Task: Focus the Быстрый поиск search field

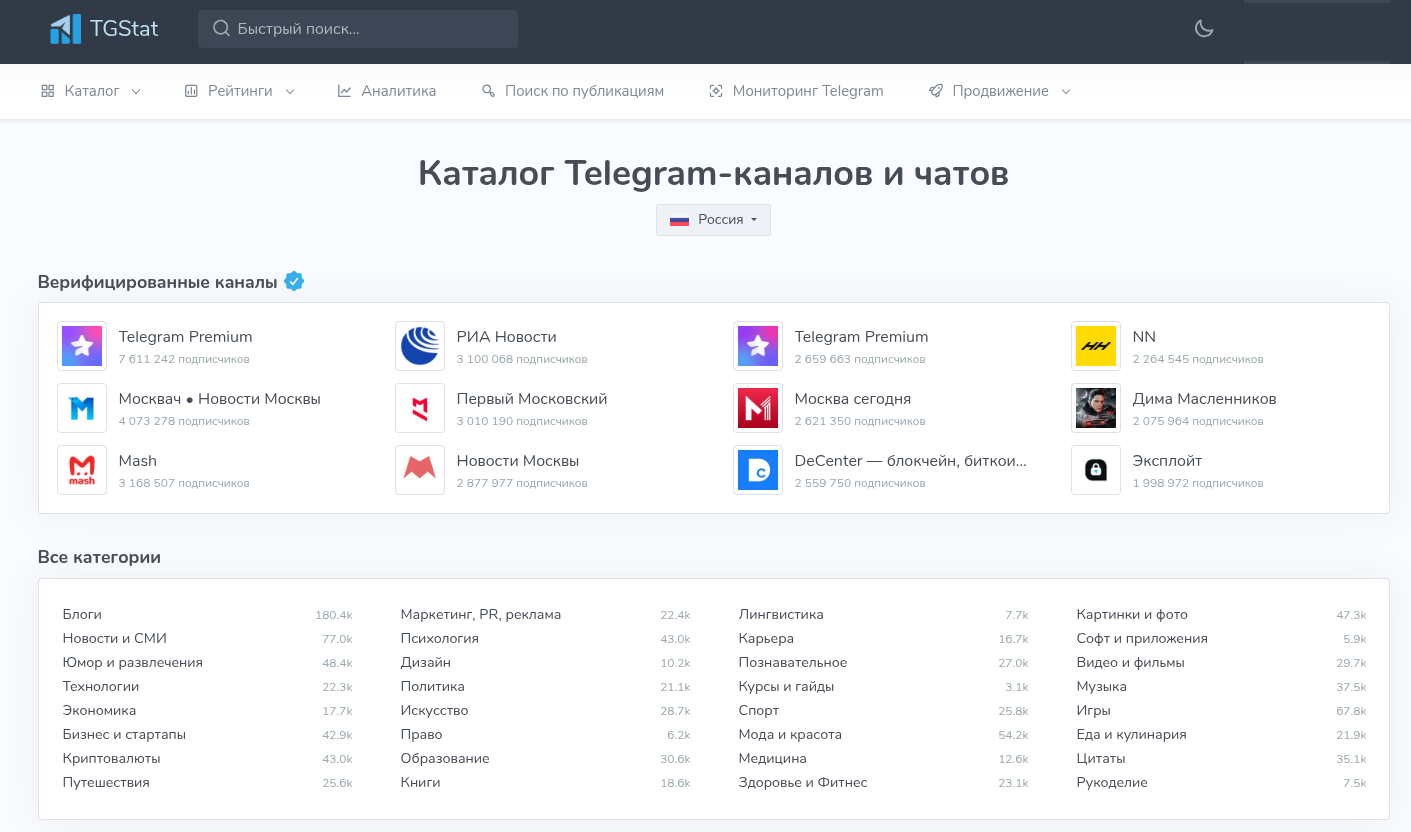Action: click(370, 29)
